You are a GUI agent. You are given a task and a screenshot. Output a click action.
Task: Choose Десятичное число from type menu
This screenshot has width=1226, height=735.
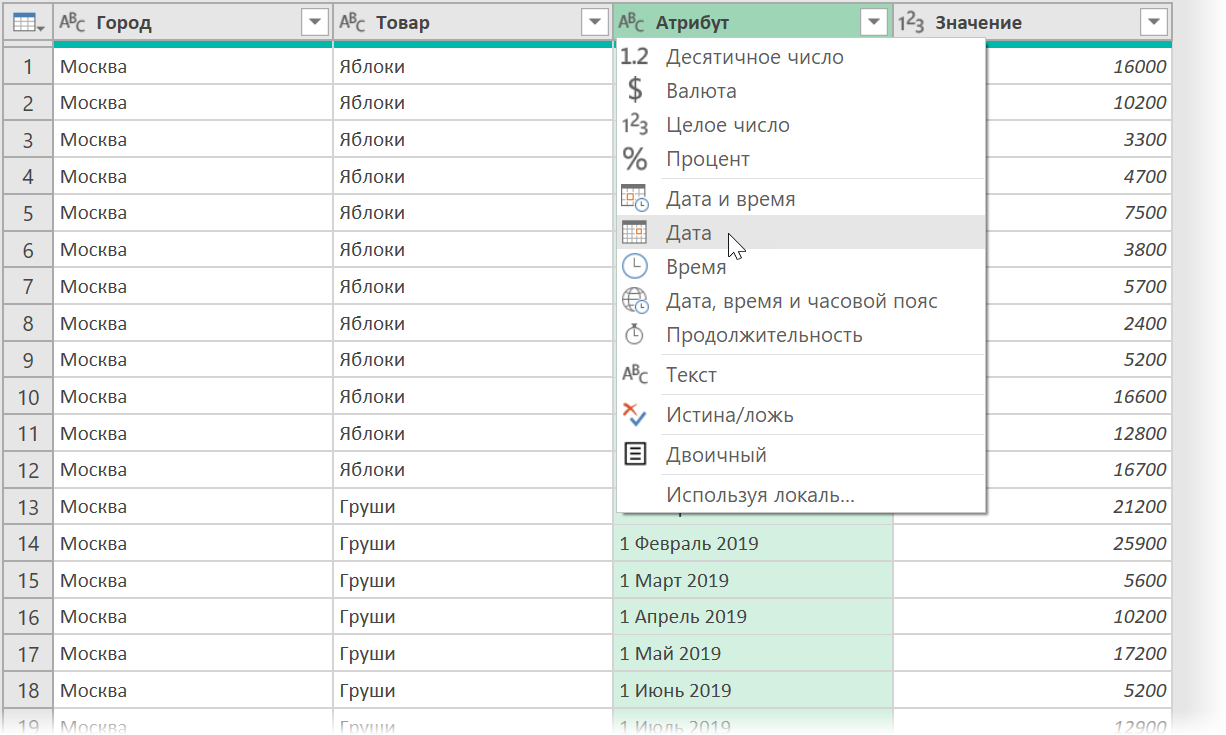(x=802, y=57)
